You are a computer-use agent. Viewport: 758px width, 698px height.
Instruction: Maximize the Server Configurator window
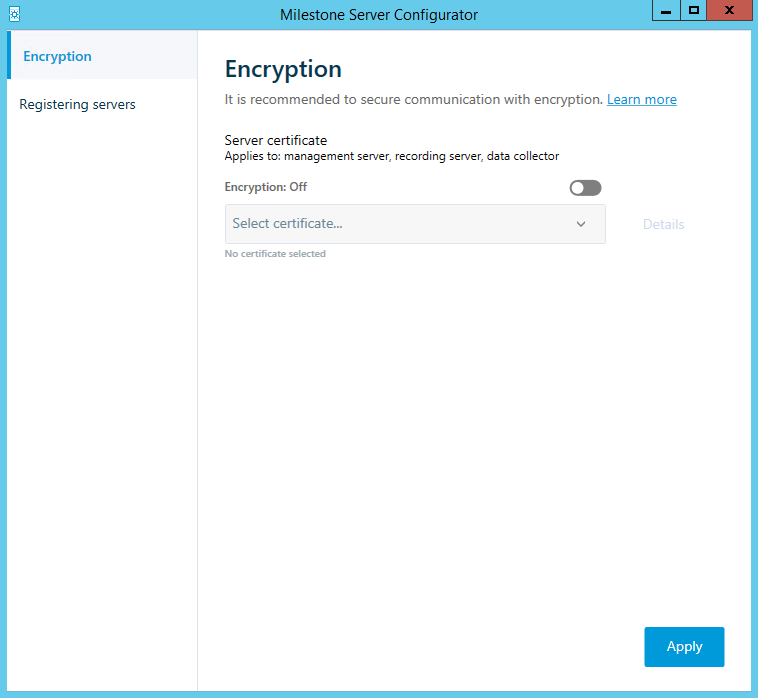coord(693,11)
